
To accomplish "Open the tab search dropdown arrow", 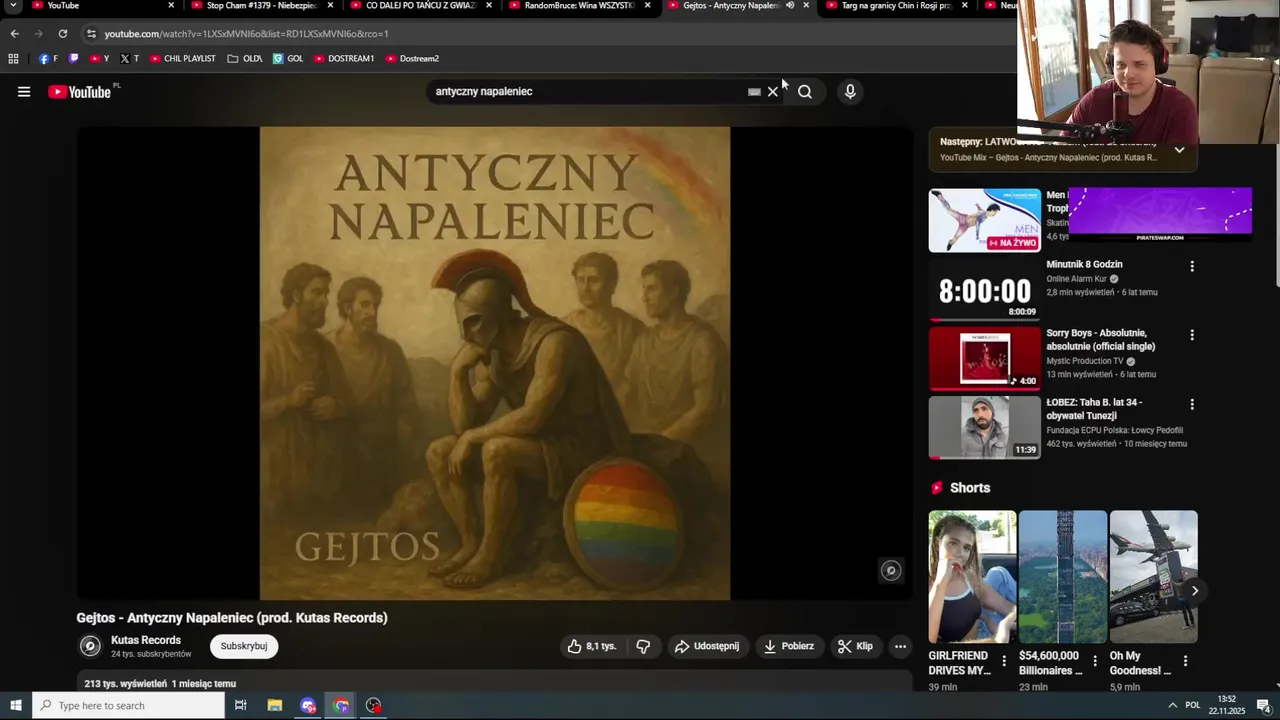I will tap(13, 6).
